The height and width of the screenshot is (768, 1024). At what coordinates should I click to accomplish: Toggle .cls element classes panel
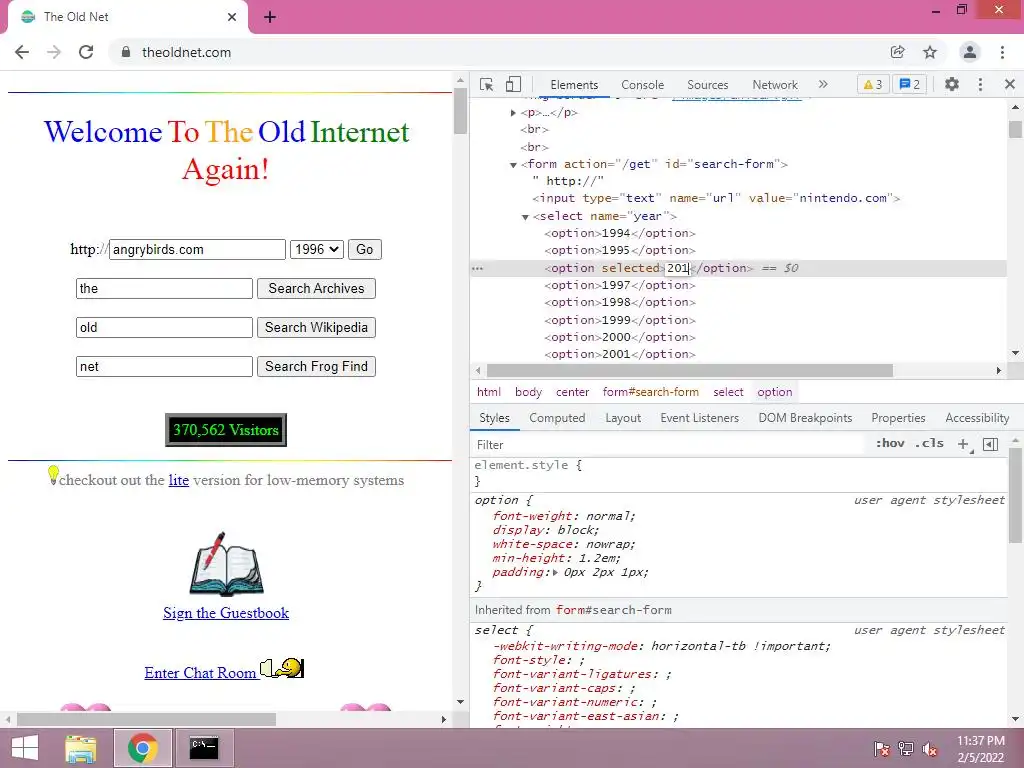929,443
